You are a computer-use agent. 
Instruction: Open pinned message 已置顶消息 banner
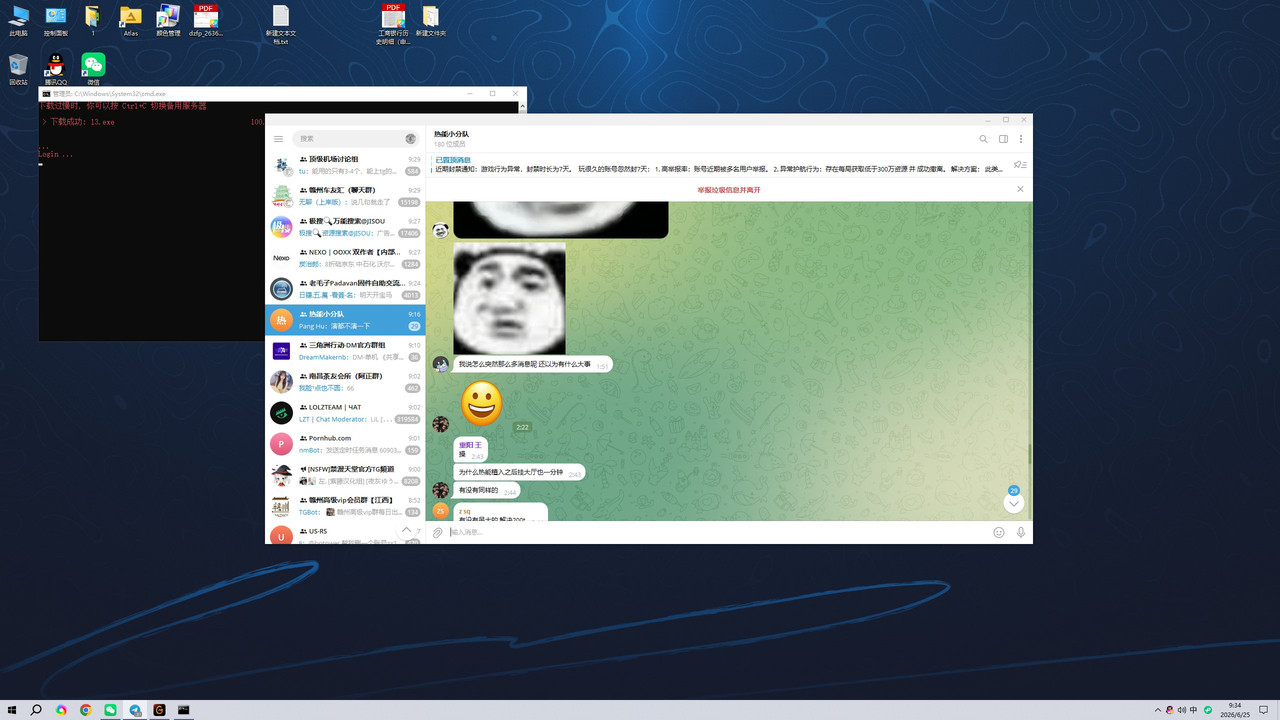(720, 165)
